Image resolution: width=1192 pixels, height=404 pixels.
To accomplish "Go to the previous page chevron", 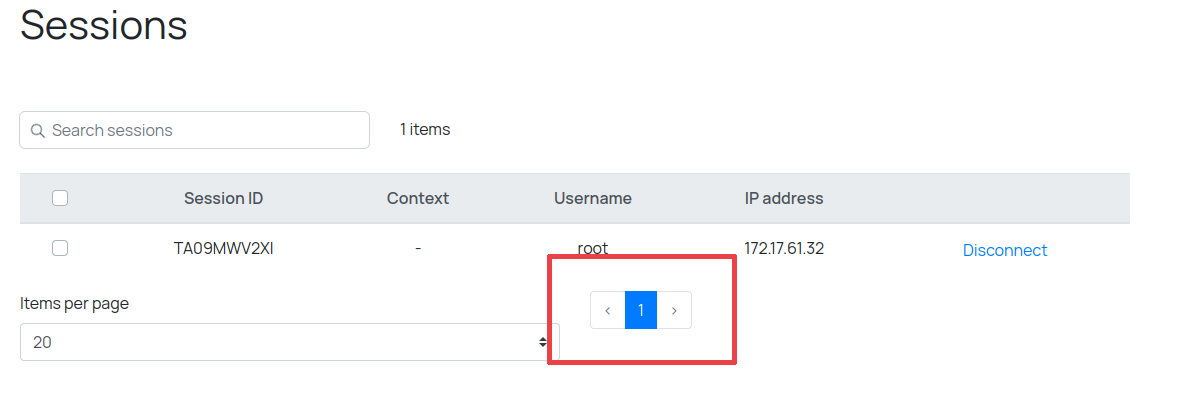I will [608, 310].
